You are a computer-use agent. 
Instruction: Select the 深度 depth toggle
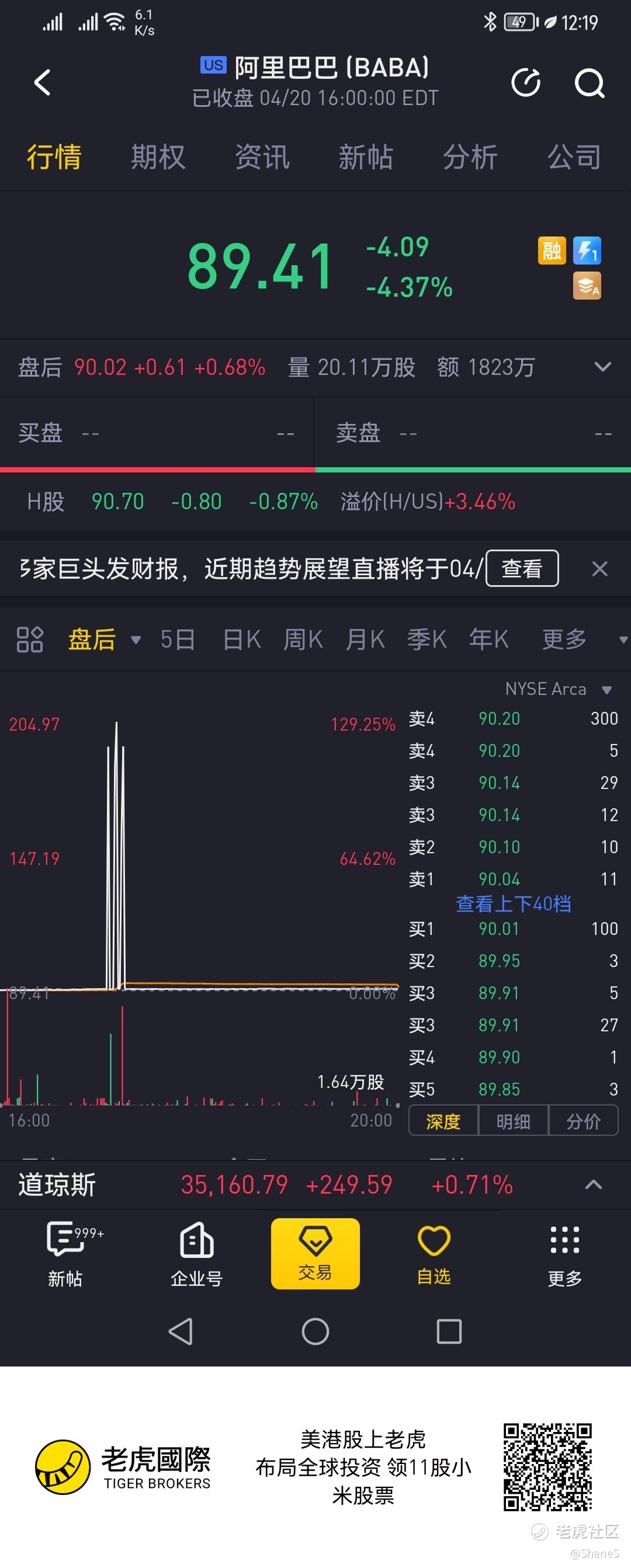(x=443, y=1121)
